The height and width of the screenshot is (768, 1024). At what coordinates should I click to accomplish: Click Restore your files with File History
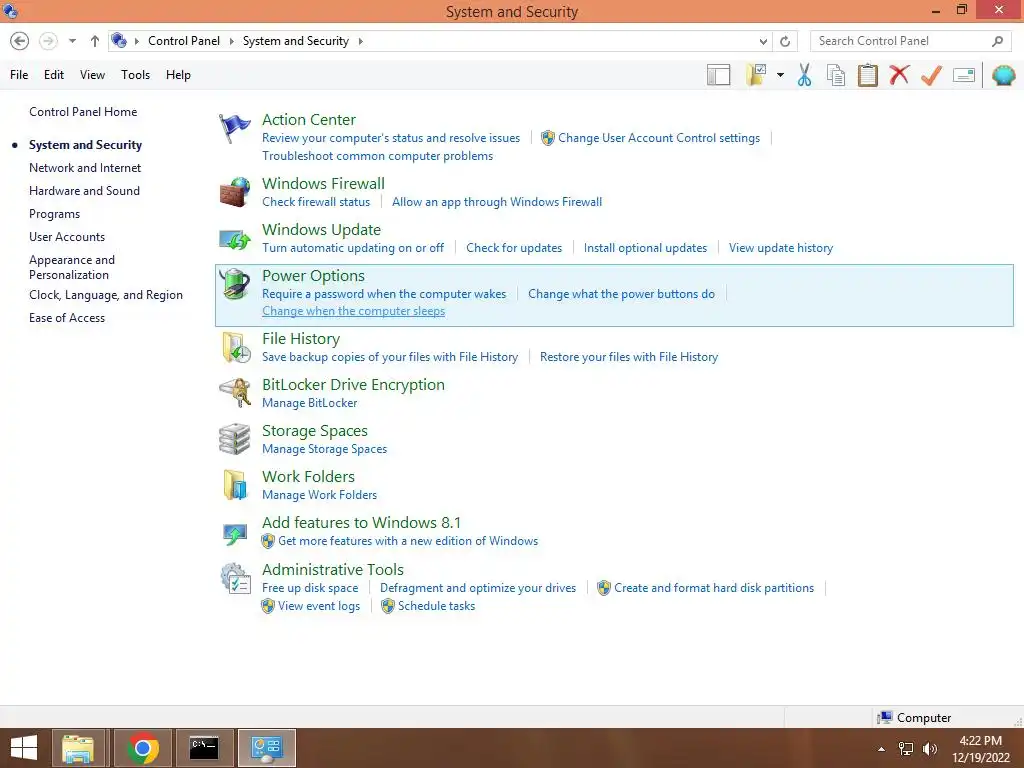(629, 357)
